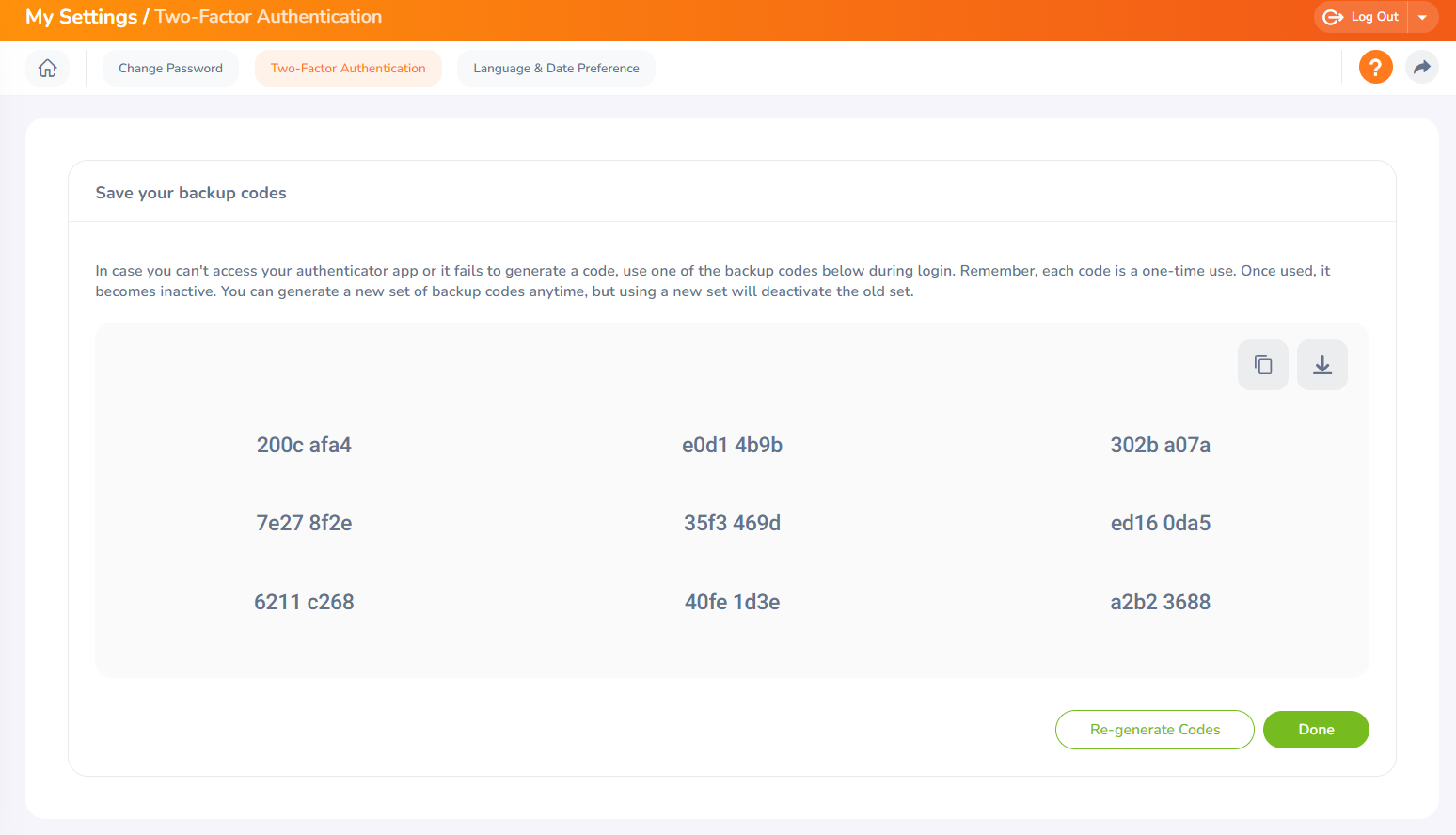The height and width of the screenshot is (835, 1456).
Task: Open the Language & Date Preference tab
Action: pyautogui.click(x=556, y=68)
